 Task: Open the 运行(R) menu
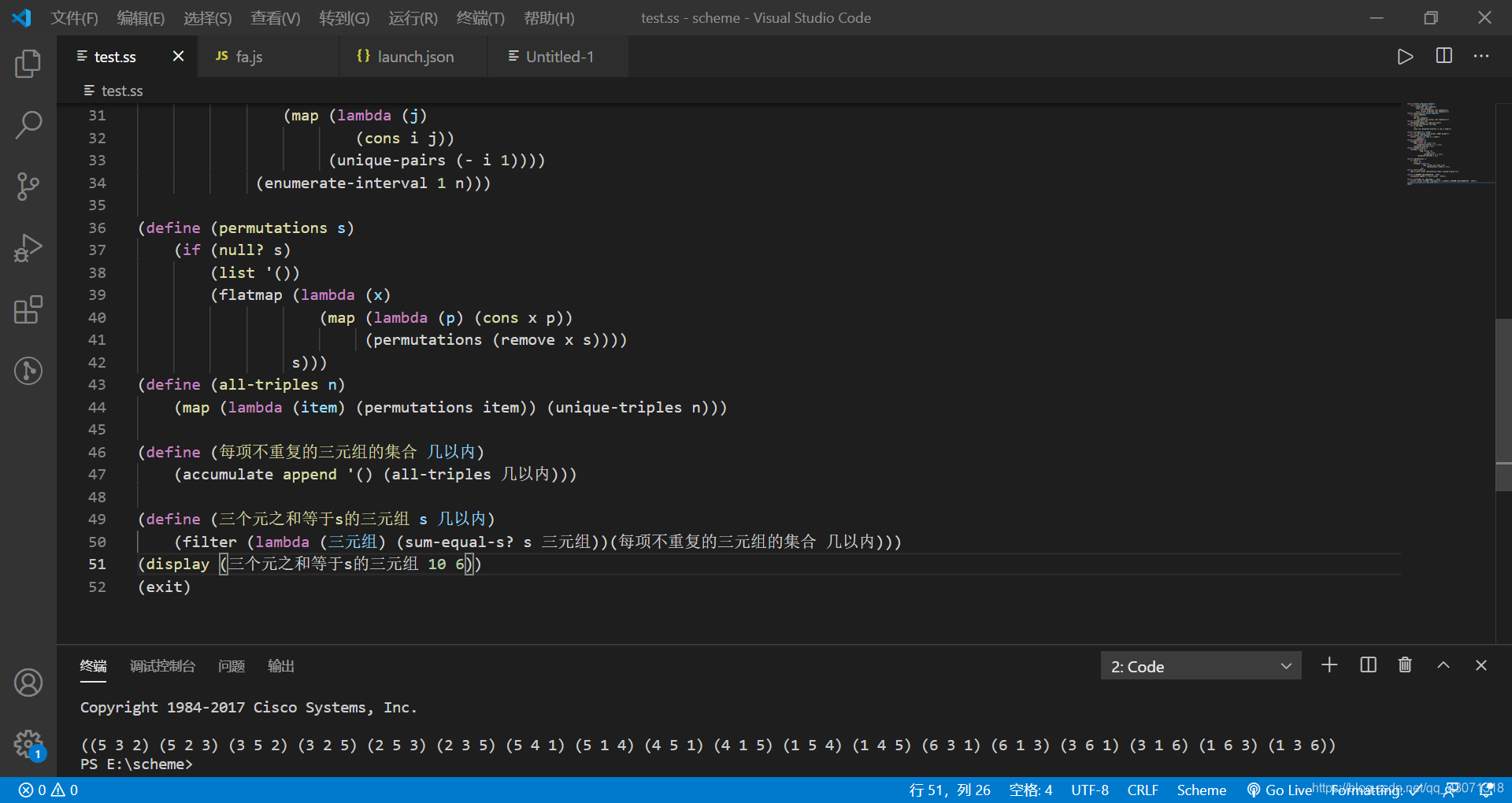[413, 17]
